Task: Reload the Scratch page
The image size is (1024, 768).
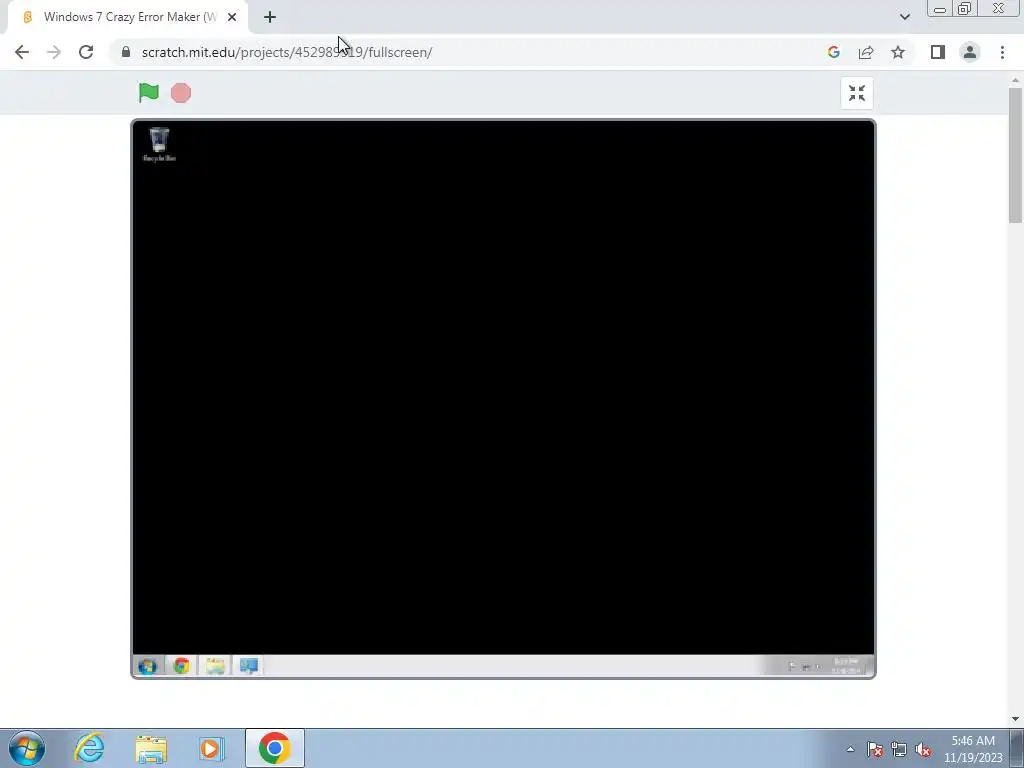Action: [x=86, y=52]
